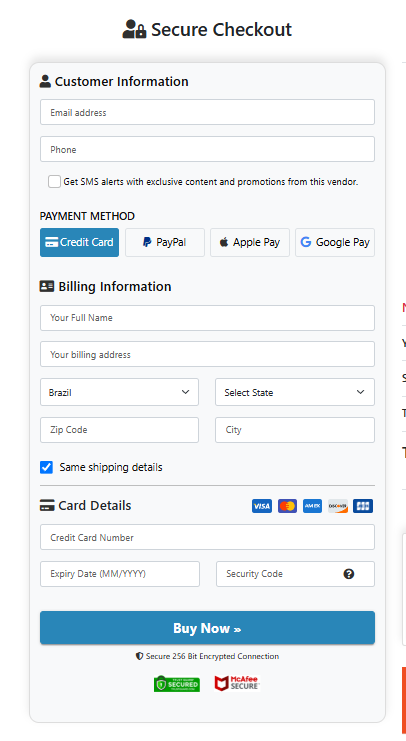The width and height of the screenshot is (406, 741).
Task: Switch to Google Pay payment option
Action: coord(335,242)
